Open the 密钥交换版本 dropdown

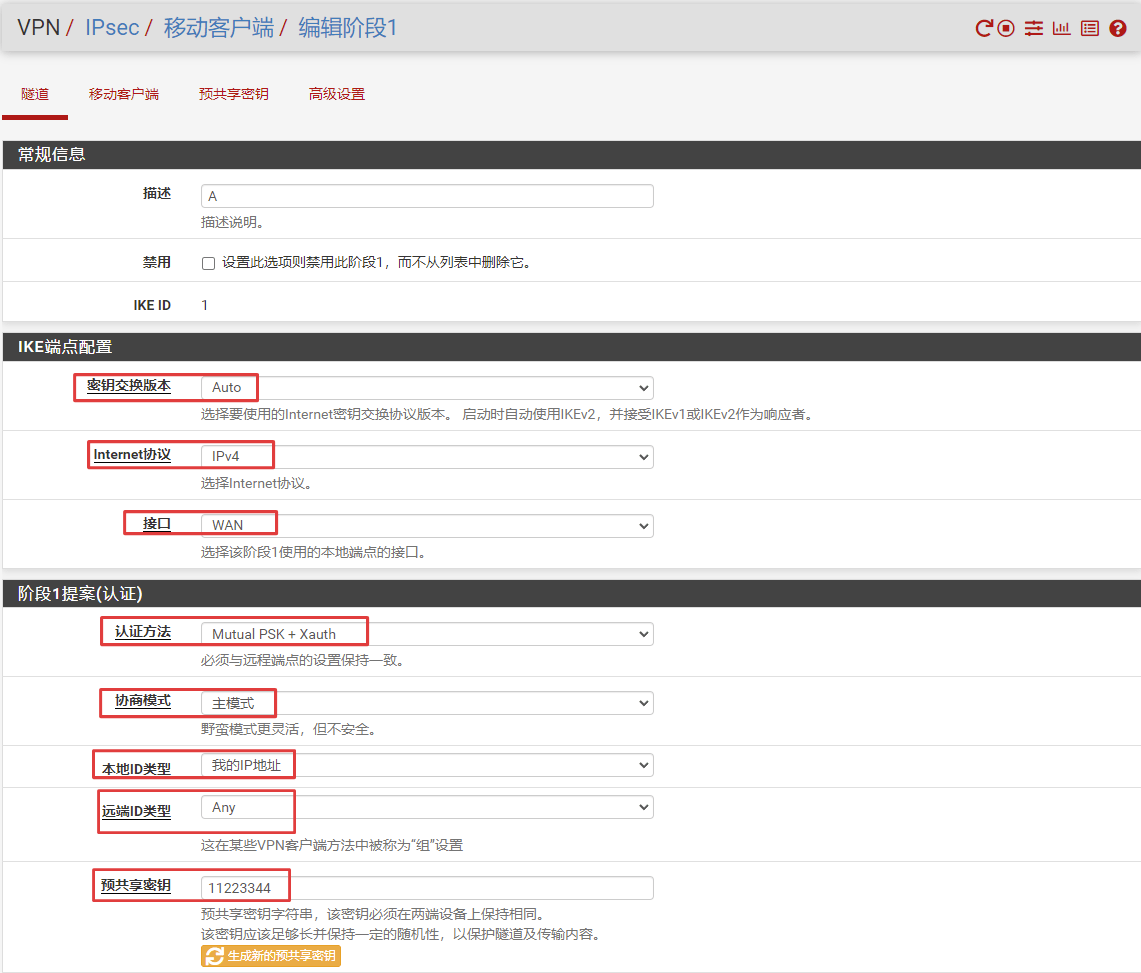click(427, 388)
